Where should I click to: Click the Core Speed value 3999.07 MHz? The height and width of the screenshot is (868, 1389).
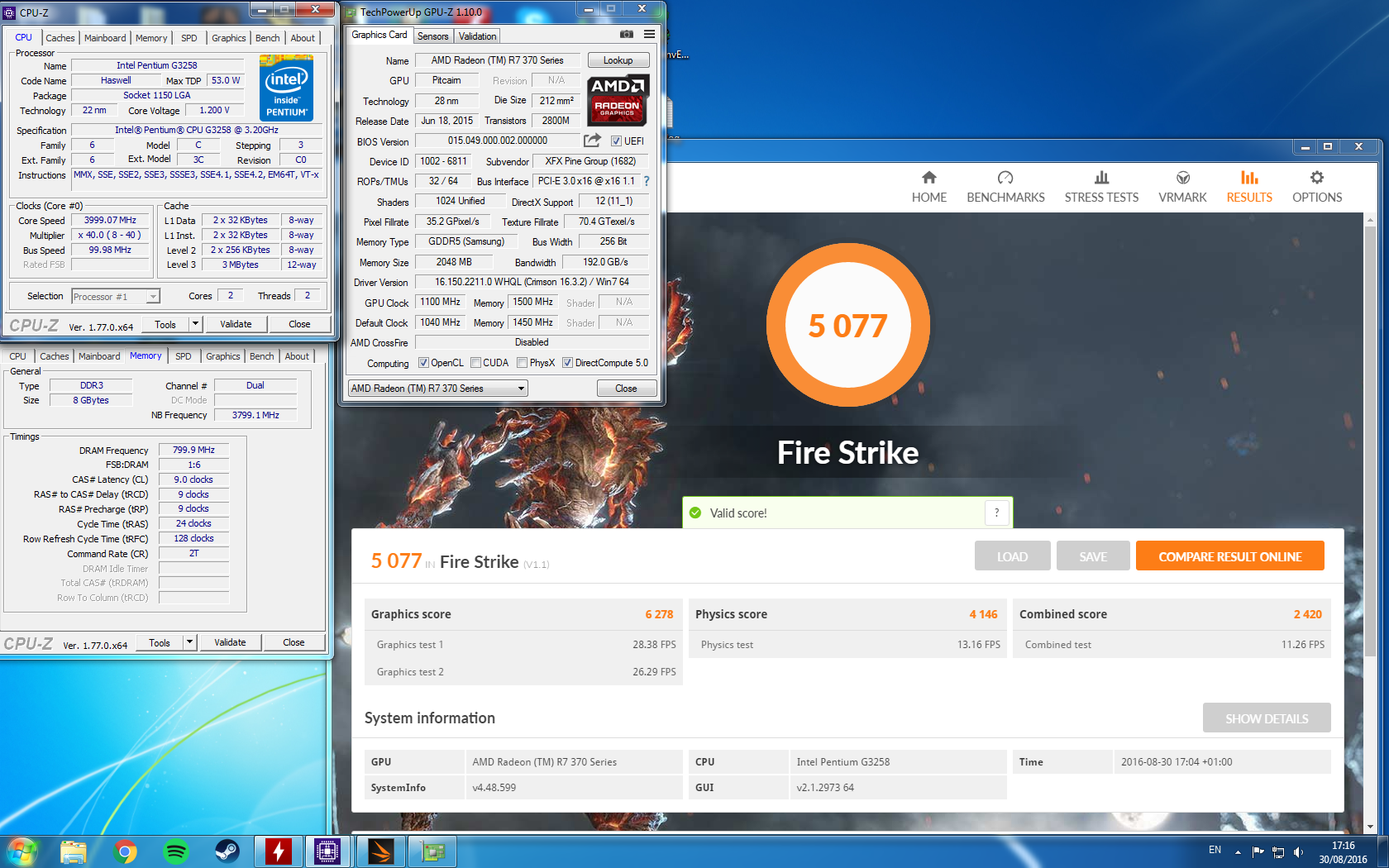click(x=110, y=221)
